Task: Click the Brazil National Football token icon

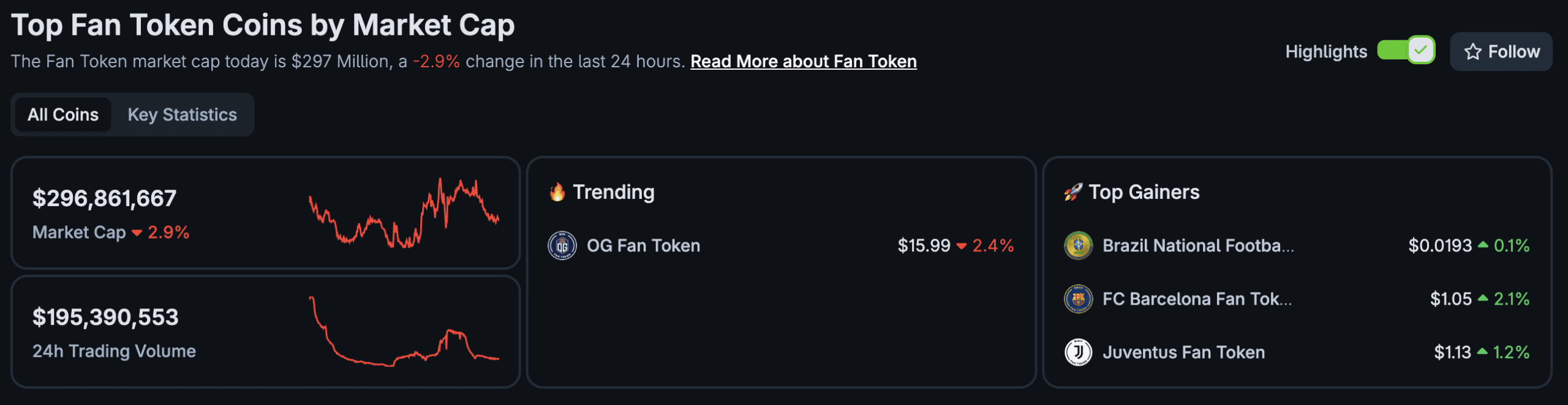Action: click(1078, 246)
